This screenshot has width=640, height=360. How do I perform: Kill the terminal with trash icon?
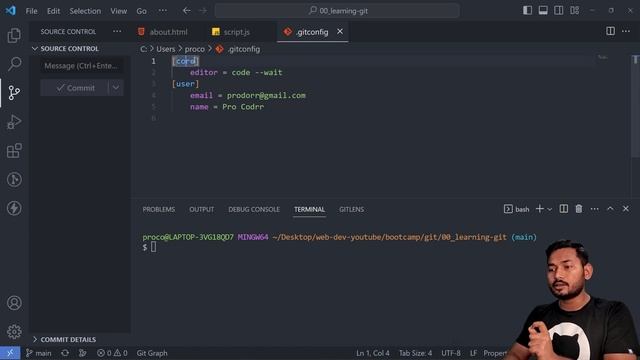click(x=579, y=209)
